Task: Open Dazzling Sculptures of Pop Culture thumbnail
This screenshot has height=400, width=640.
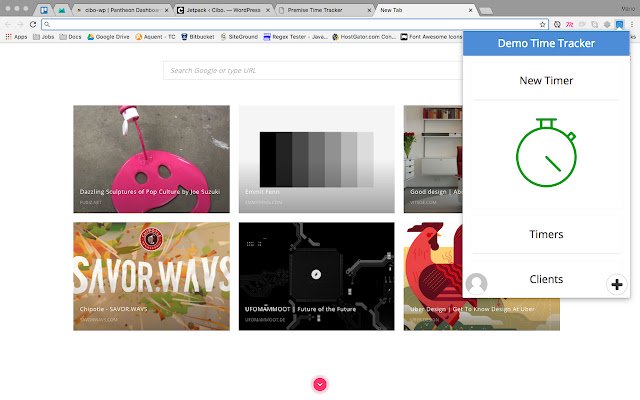Action: (151, 159)
